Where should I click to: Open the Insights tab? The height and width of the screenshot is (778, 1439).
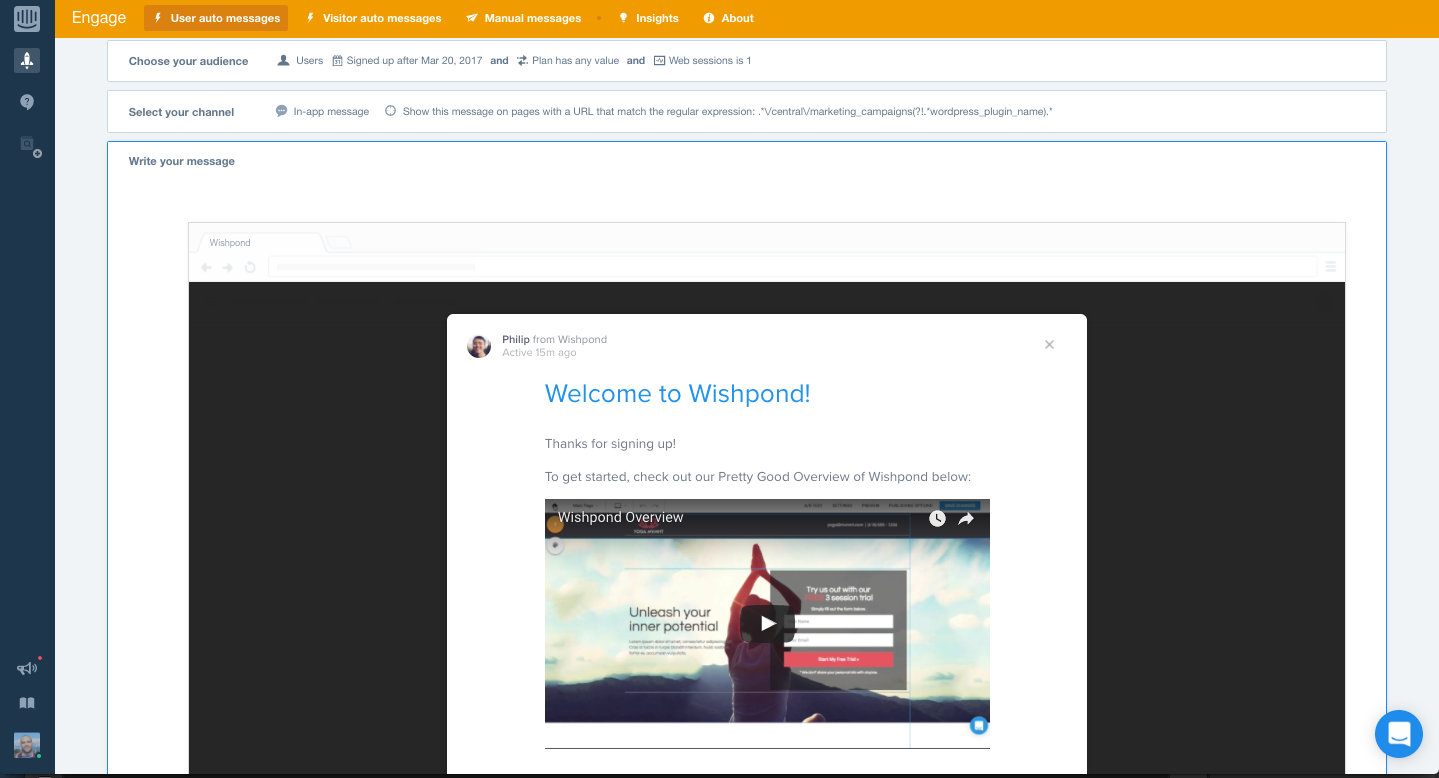pyautogui.click(x=648, y=18)
